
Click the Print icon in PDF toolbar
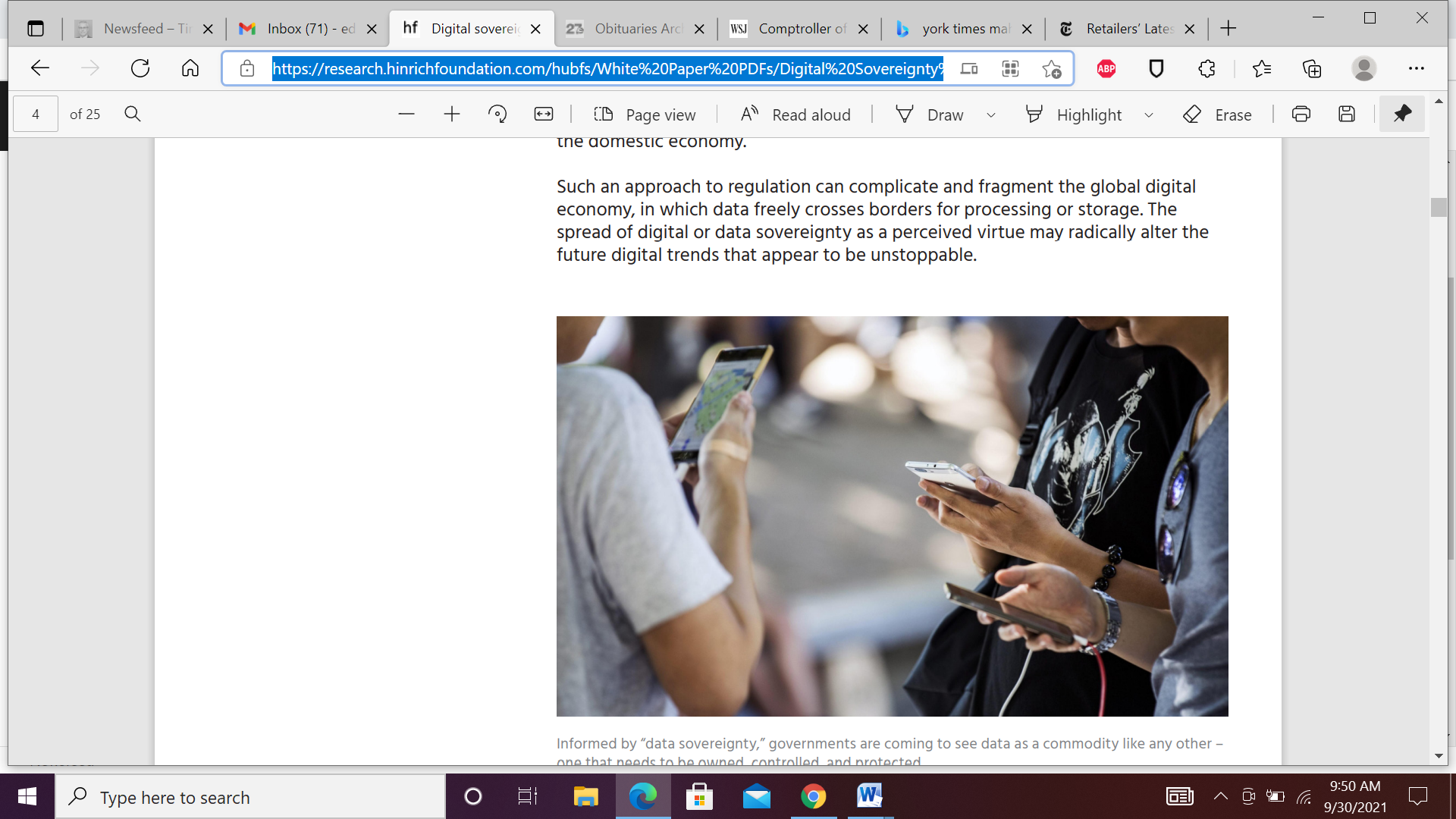click(x=1301, y=115)
